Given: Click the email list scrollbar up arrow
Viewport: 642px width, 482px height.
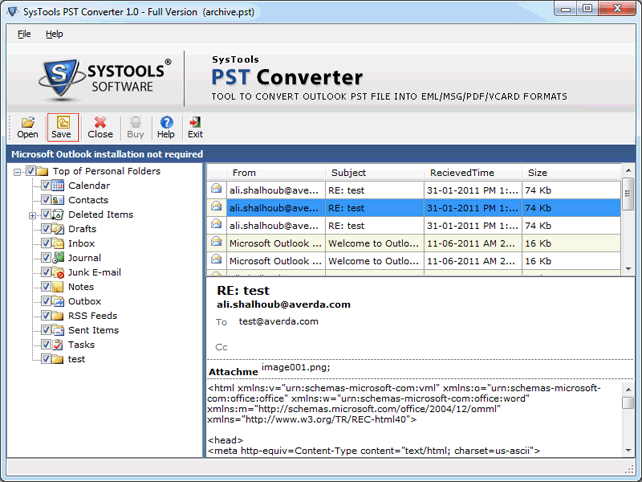Looking at the screenshot, I should pyautogui.click(x=628, y=170).
